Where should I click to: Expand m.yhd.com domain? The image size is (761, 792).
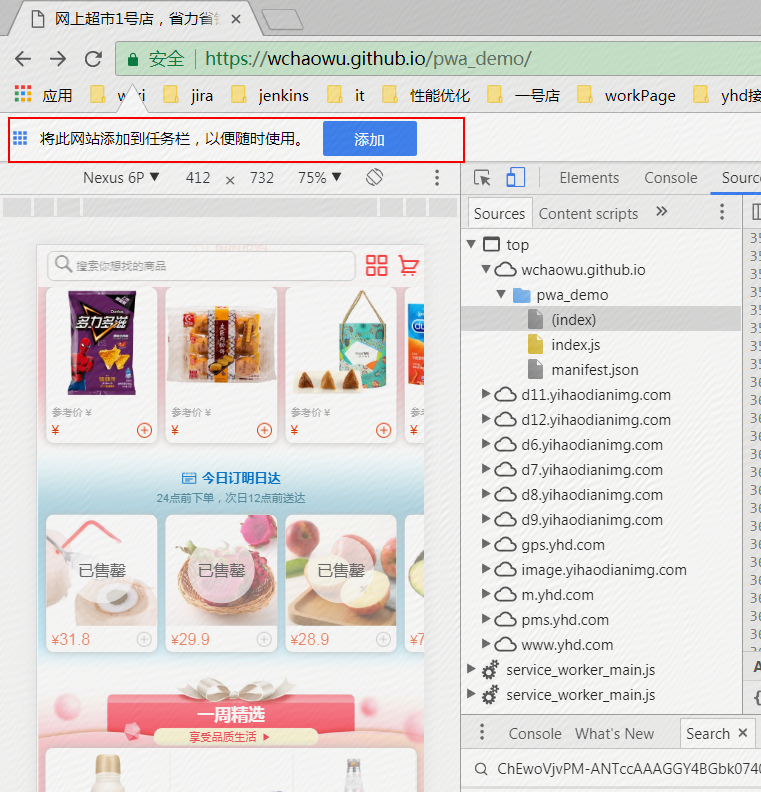tap(486, 594)
